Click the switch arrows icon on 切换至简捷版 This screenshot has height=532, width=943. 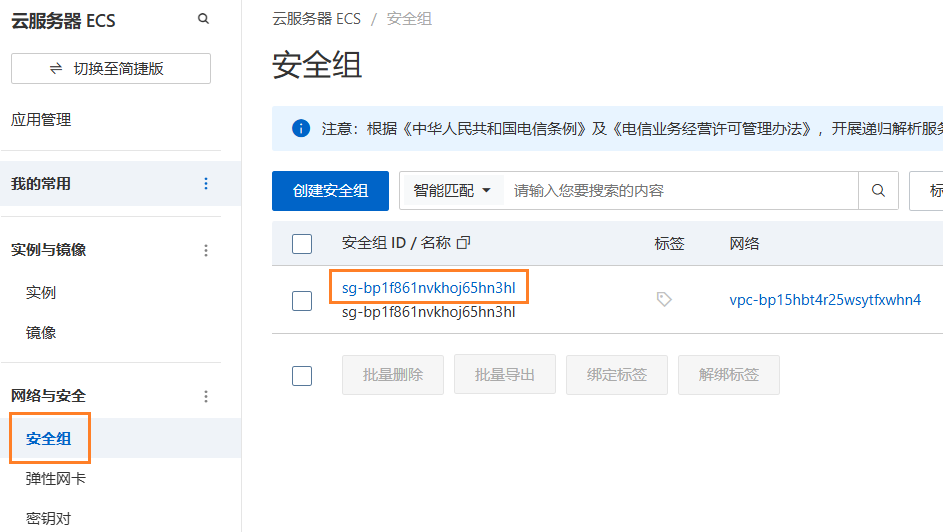click(x=56, y=69)
